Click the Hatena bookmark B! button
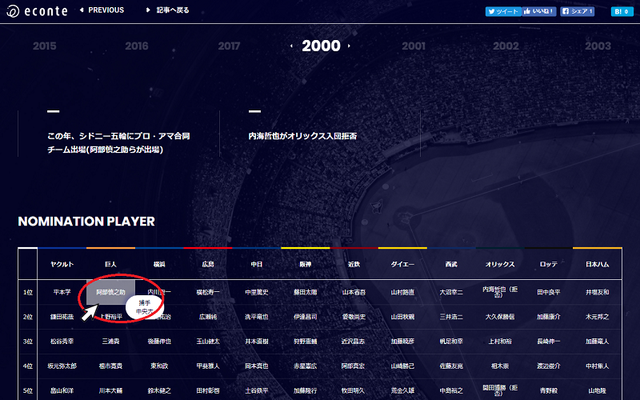640x400 pixels. [x=622, y=11]
